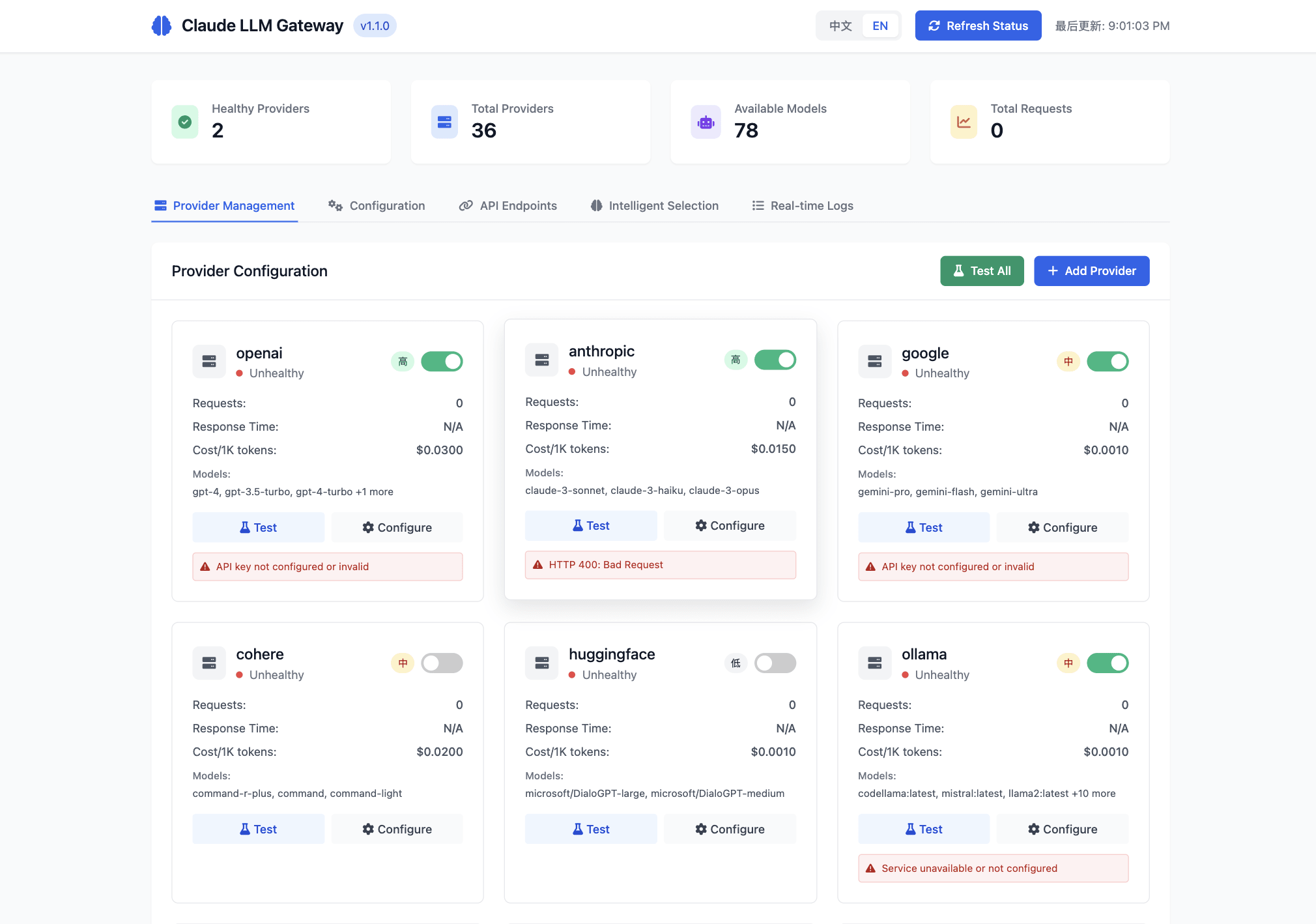
Task: Open the Intelligent Selection view
Action: [653, 205]
